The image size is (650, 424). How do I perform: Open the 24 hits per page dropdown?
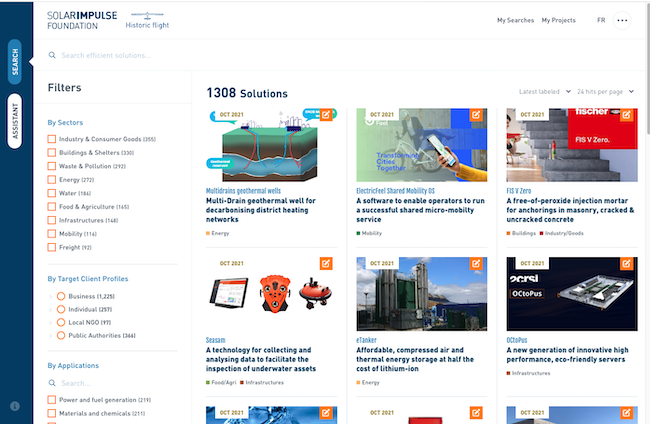point(605,92)
